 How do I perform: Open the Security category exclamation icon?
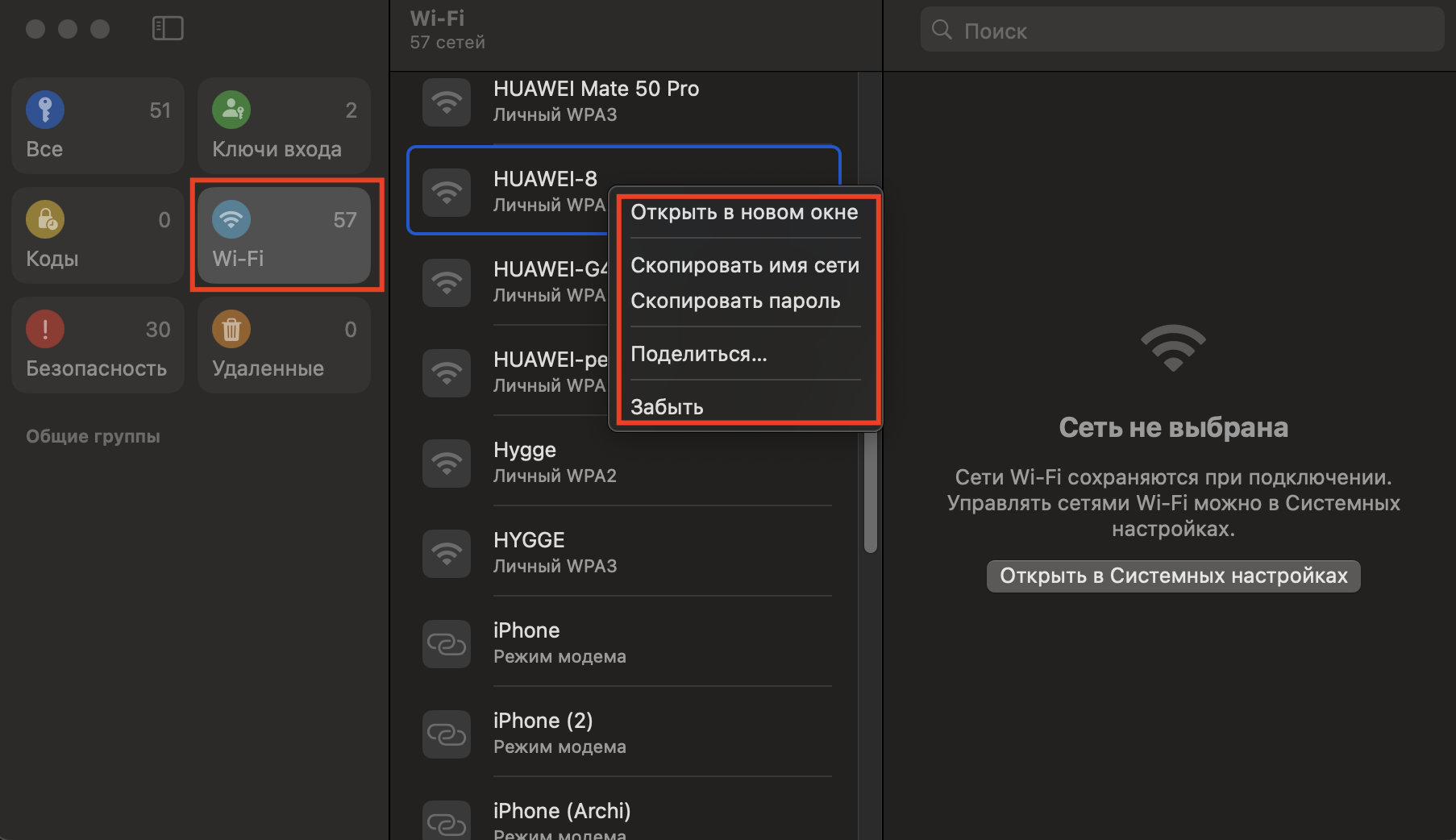(45, 329)
